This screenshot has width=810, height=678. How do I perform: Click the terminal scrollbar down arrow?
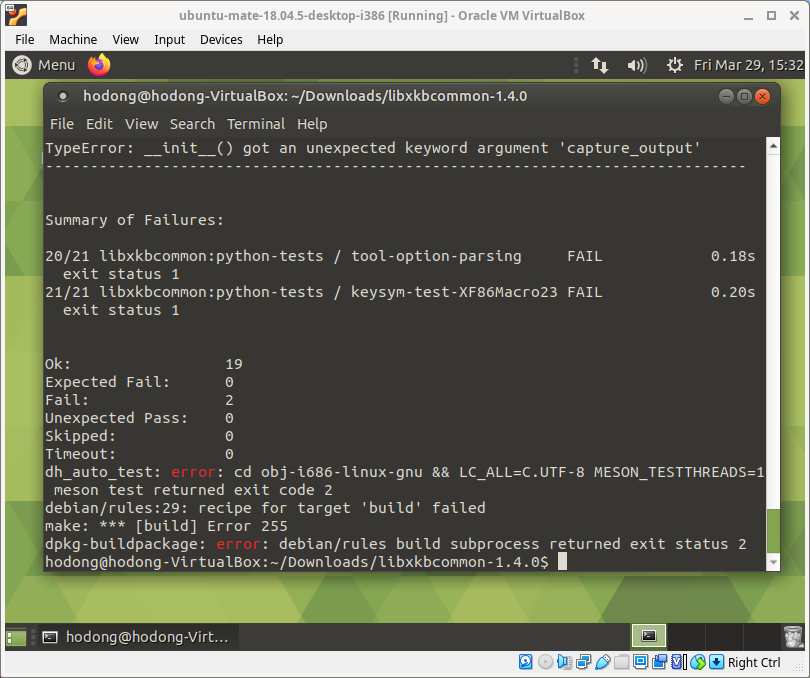click(773, 562)
